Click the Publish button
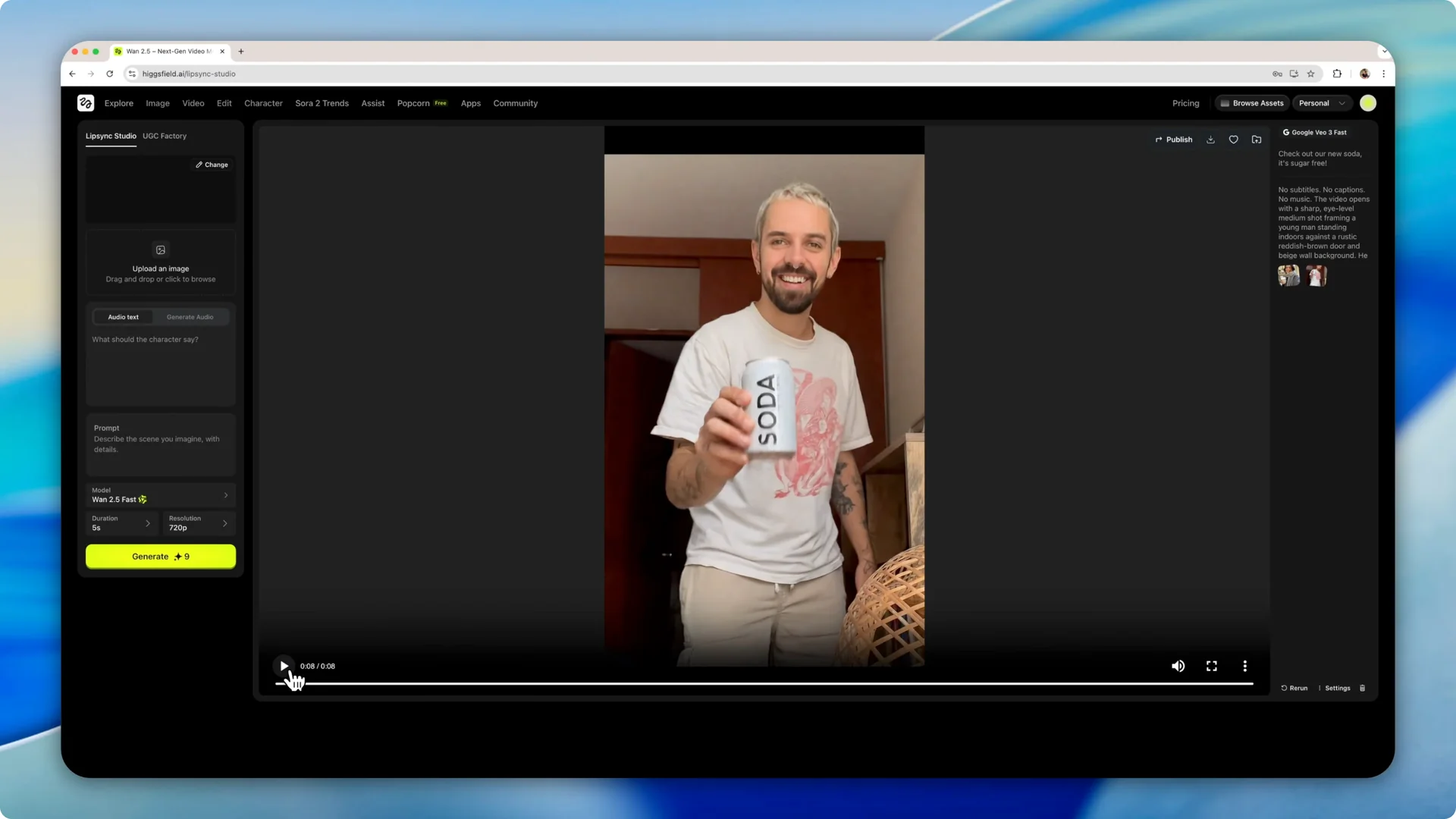 click(1174, 140)
